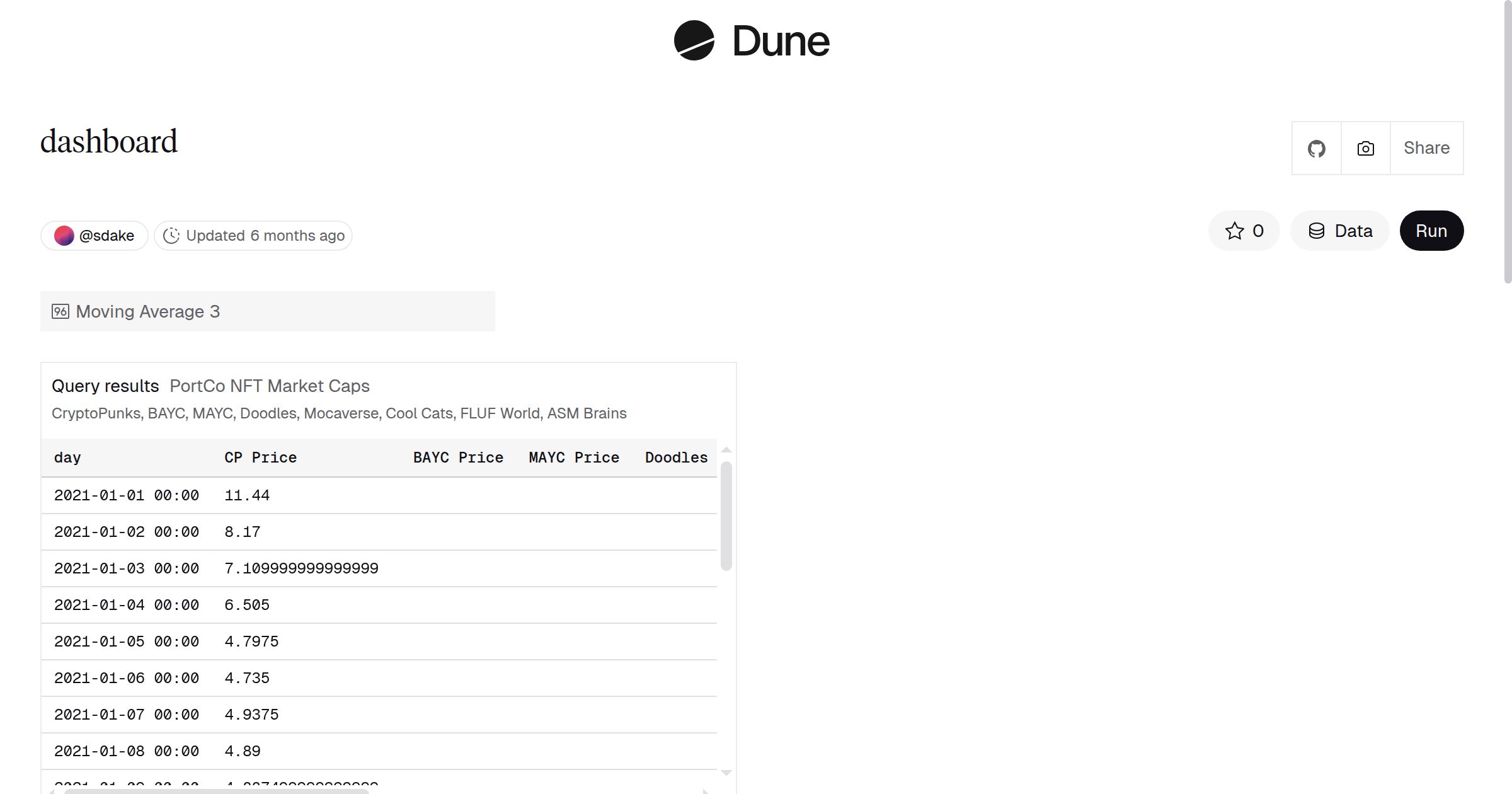Click the page vertical scrollbar
This screenshot has height=794, width=1512.
pyautogui.click(x=1507, y=142)
